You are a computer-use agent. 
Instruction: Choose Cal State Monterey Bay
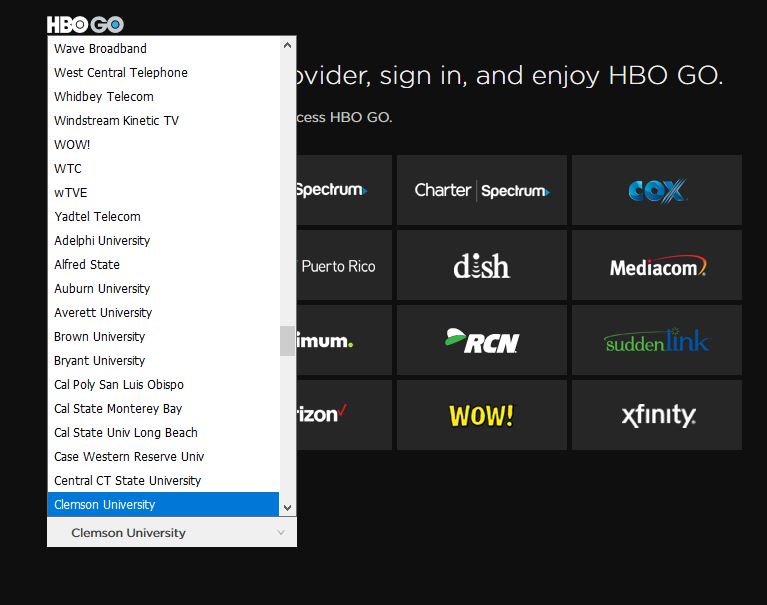163,408
